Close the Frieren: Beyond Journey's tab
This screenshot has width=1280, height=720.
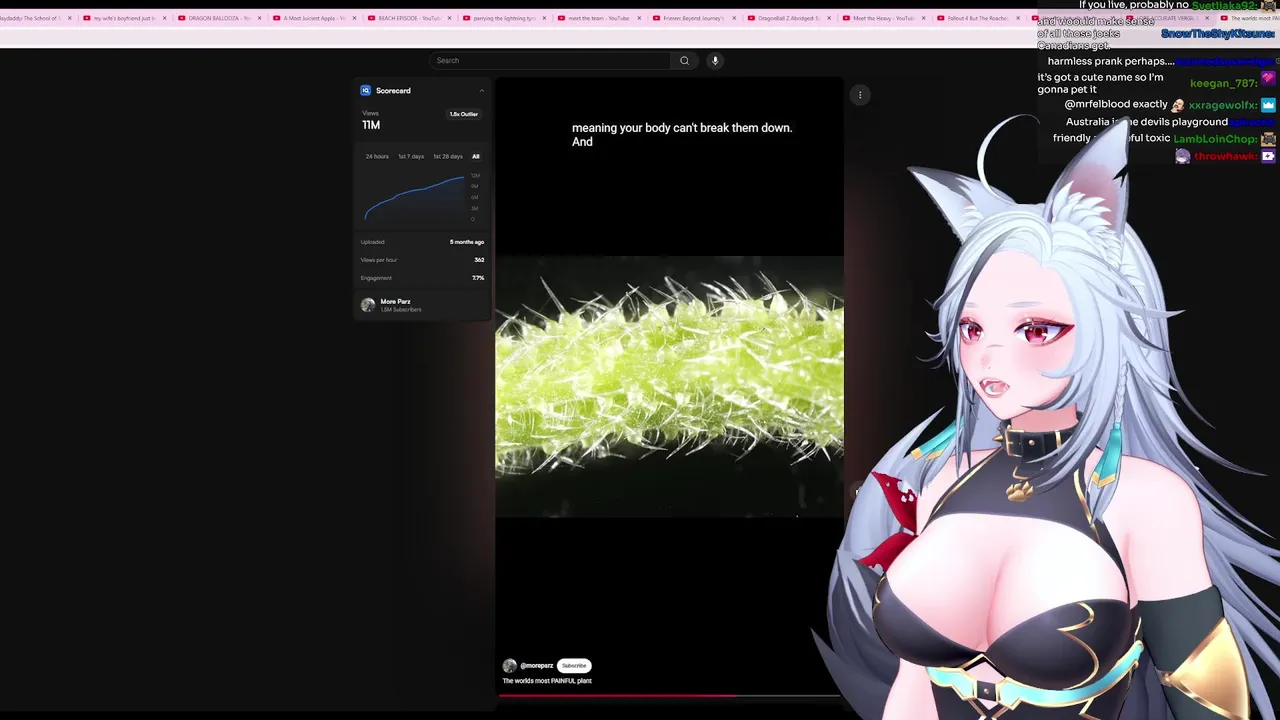733,18
